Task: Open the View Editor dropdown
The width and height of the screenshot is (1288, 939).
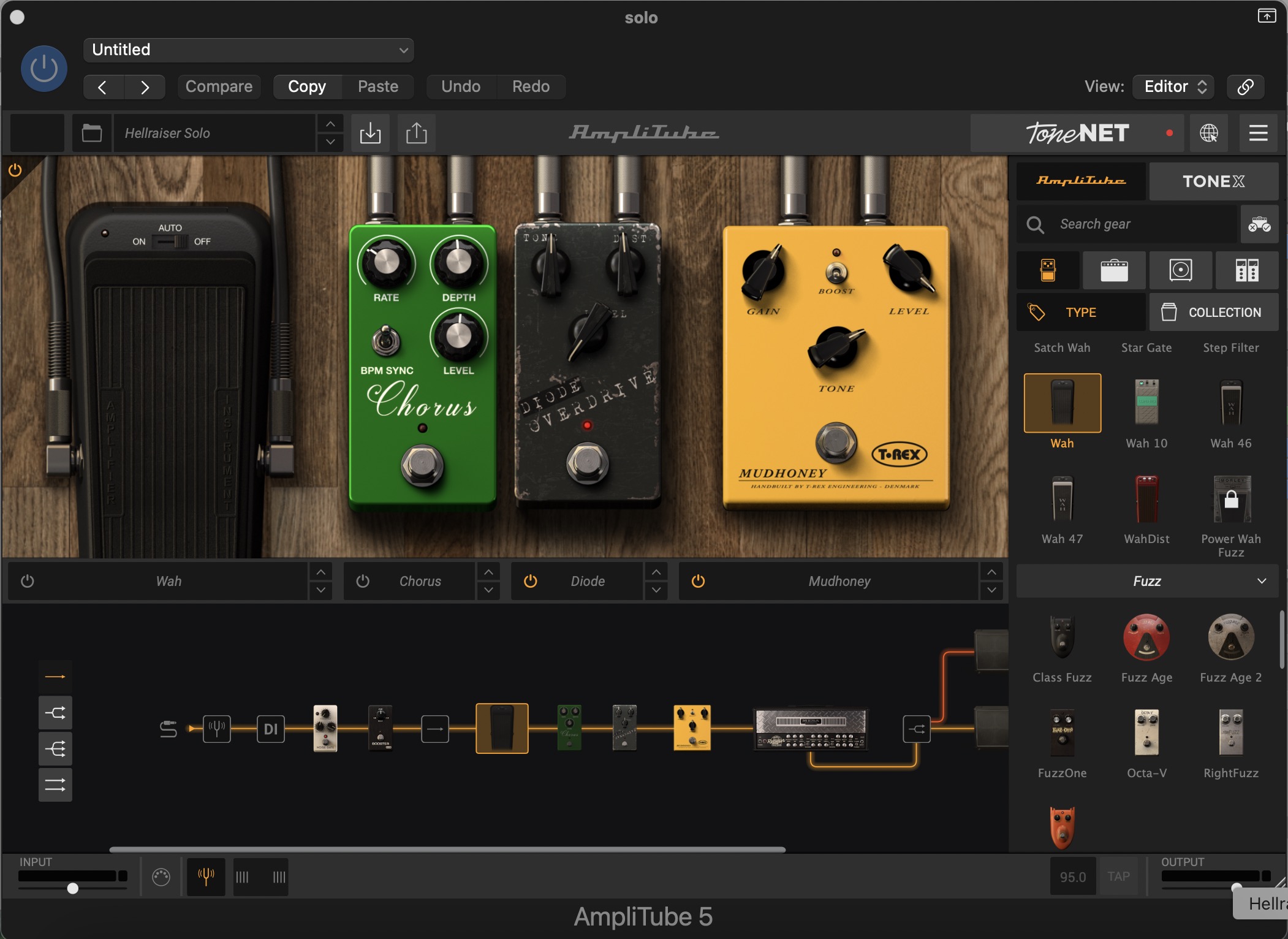Action: pos(1173,86)
